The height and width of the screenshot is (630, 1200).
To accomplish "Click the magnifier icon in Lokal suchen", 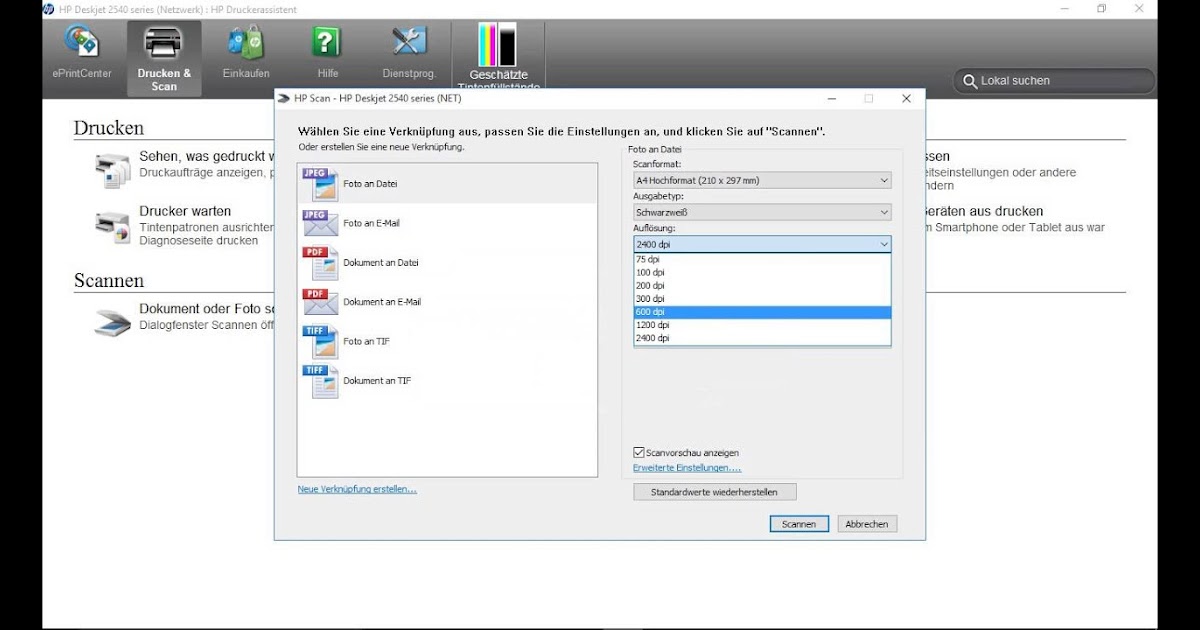I will coord(970,81).
